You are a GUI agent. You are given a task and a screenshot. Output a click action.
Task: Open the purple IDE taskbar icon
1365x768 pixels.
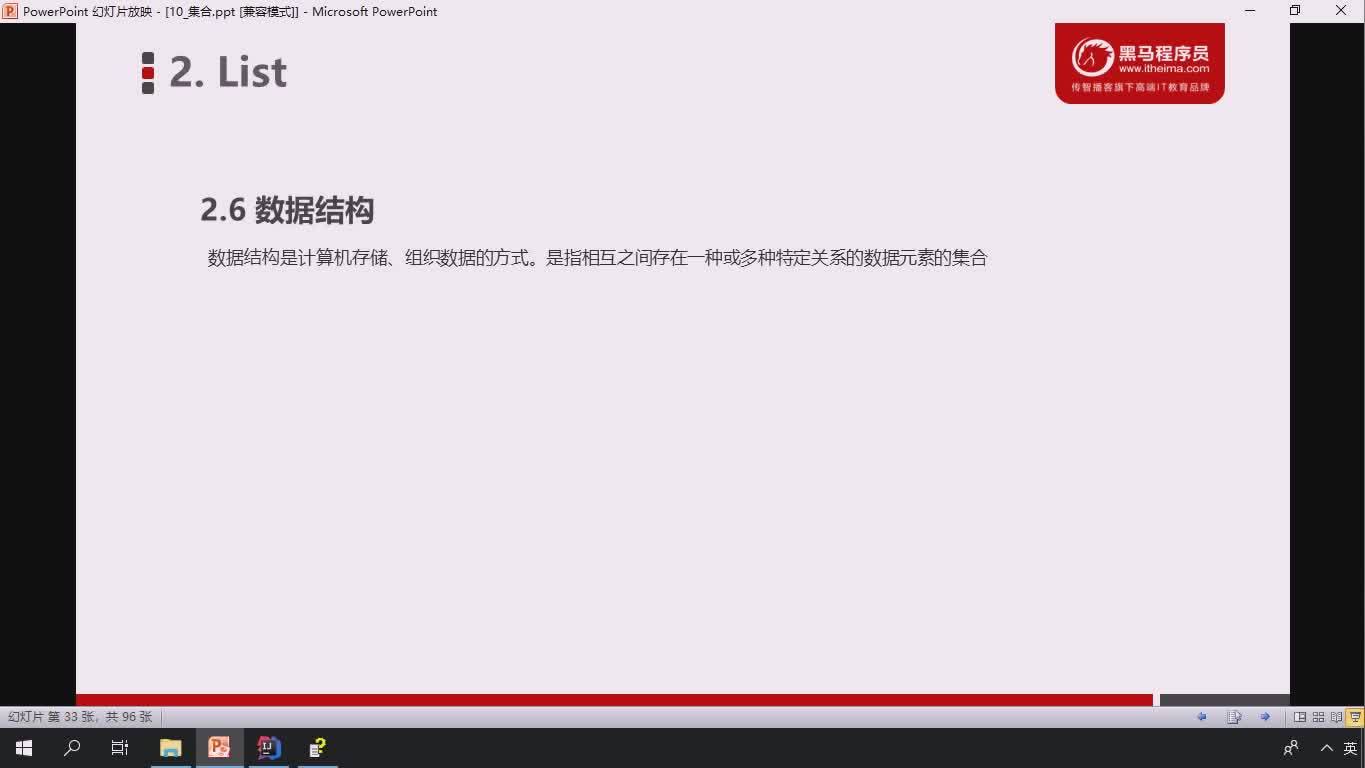[268, 747]
